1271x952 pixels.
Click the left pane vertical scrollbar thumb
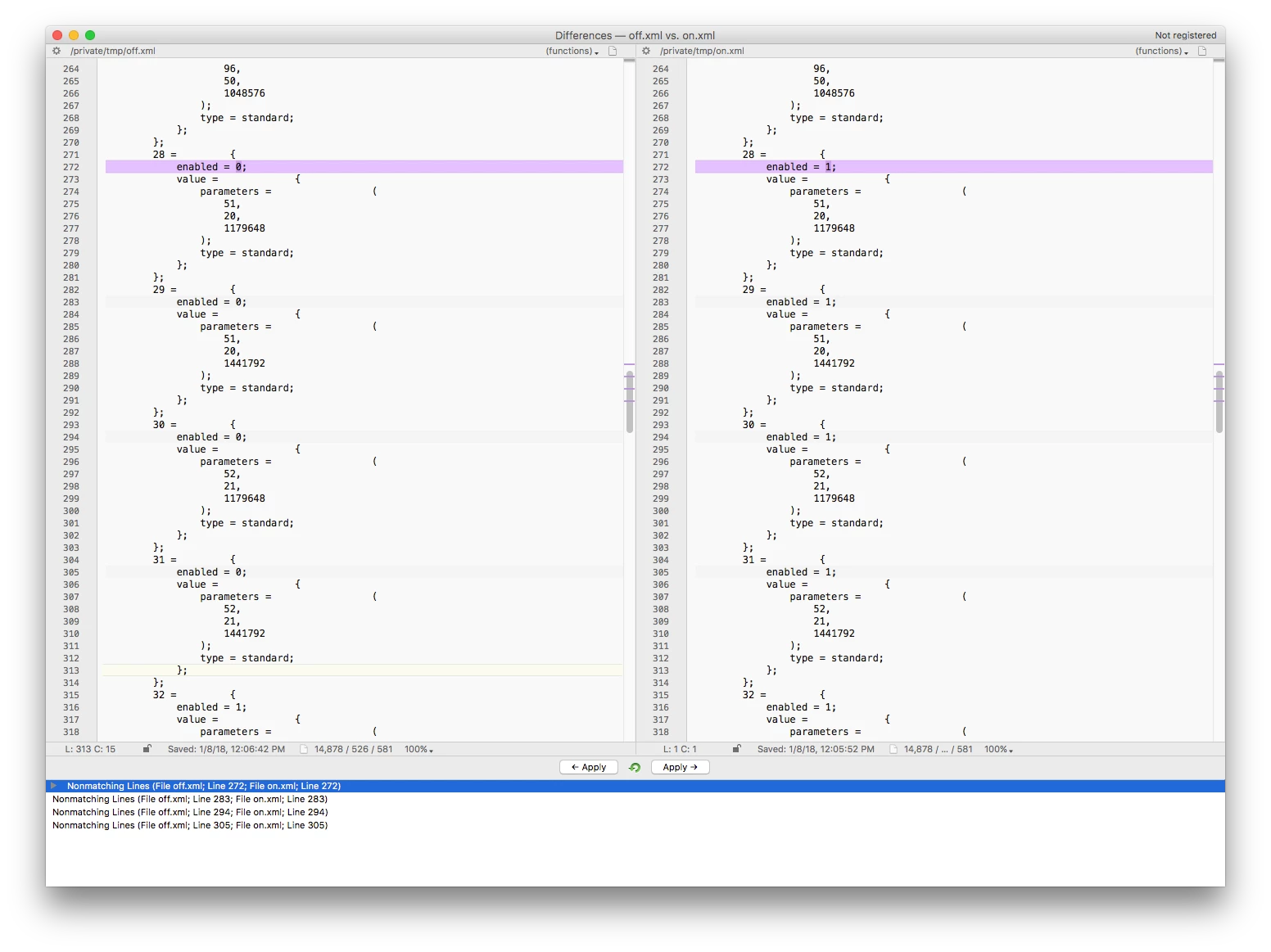(630, 401)
